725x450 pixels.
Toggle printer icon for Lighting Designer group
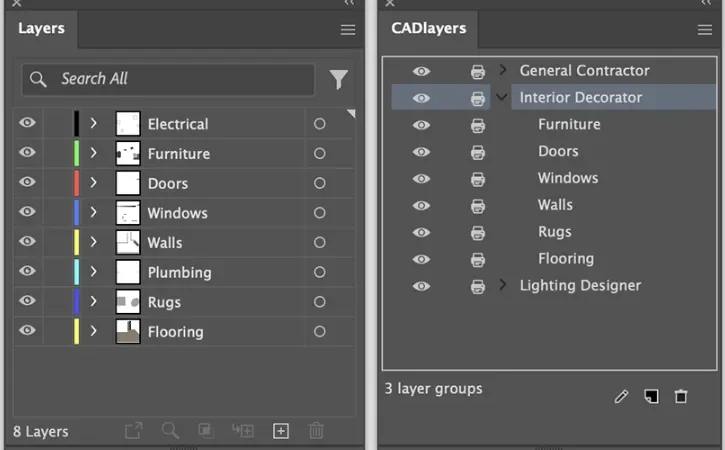click(478, 287)
